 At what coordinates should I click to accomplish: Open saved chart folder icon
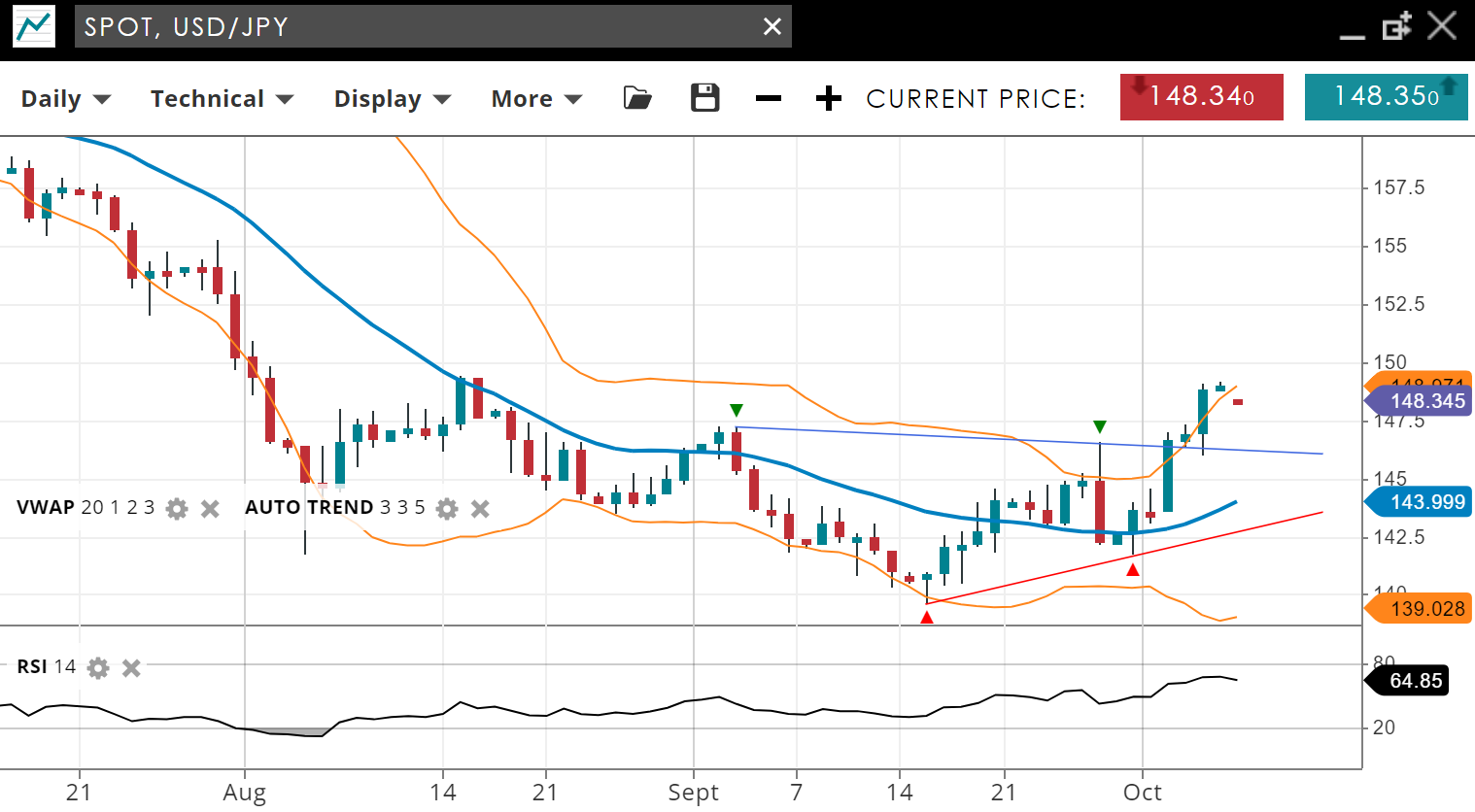pos(637,98)
